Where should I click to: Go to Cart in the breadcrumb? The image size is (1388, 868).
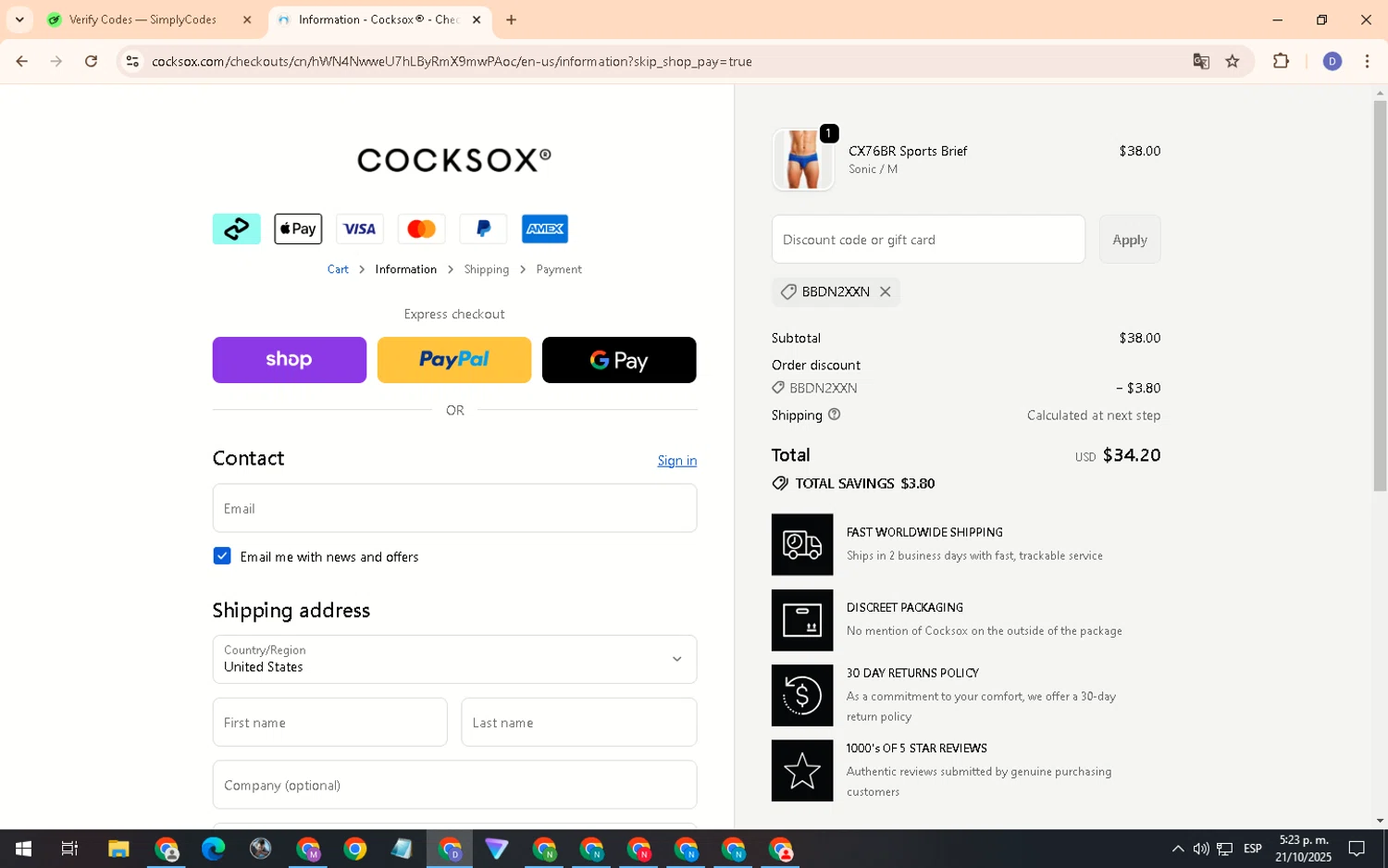pos(338,269)
